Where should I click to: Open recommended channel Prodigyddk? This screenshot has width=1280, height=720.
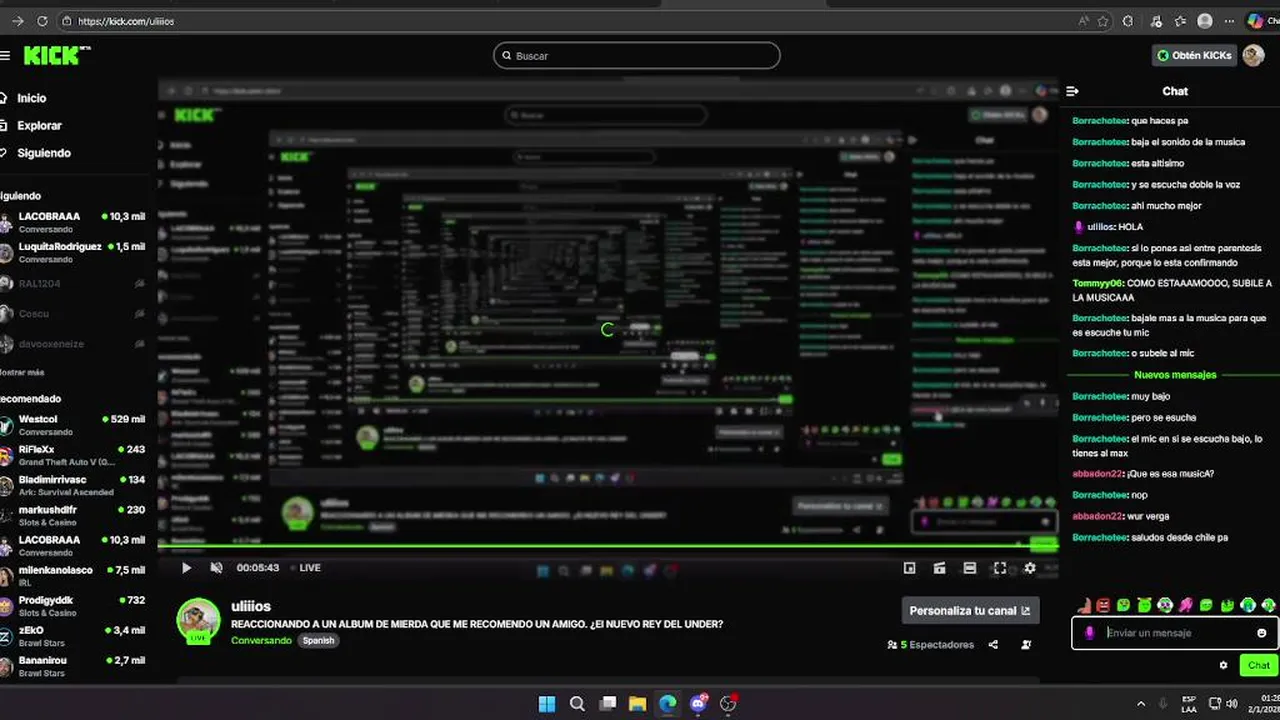pyautogui.click(x=72, y=606)
